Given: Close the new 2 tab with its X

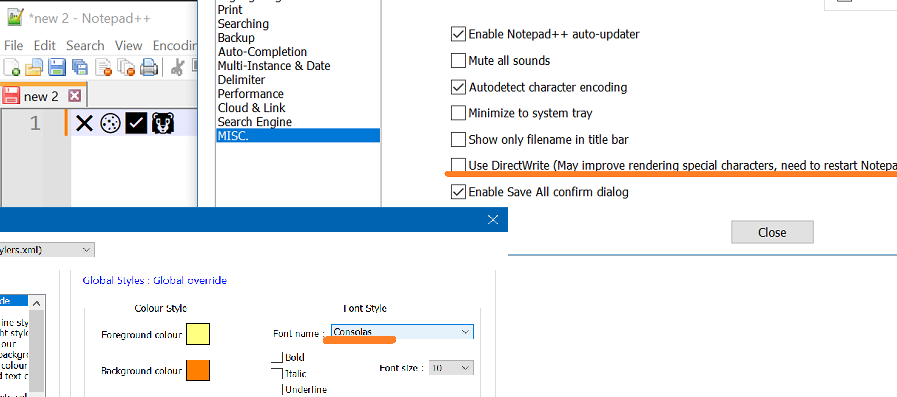Looking at the screenshot, I should pyautogui.click(x=75, y=95).
